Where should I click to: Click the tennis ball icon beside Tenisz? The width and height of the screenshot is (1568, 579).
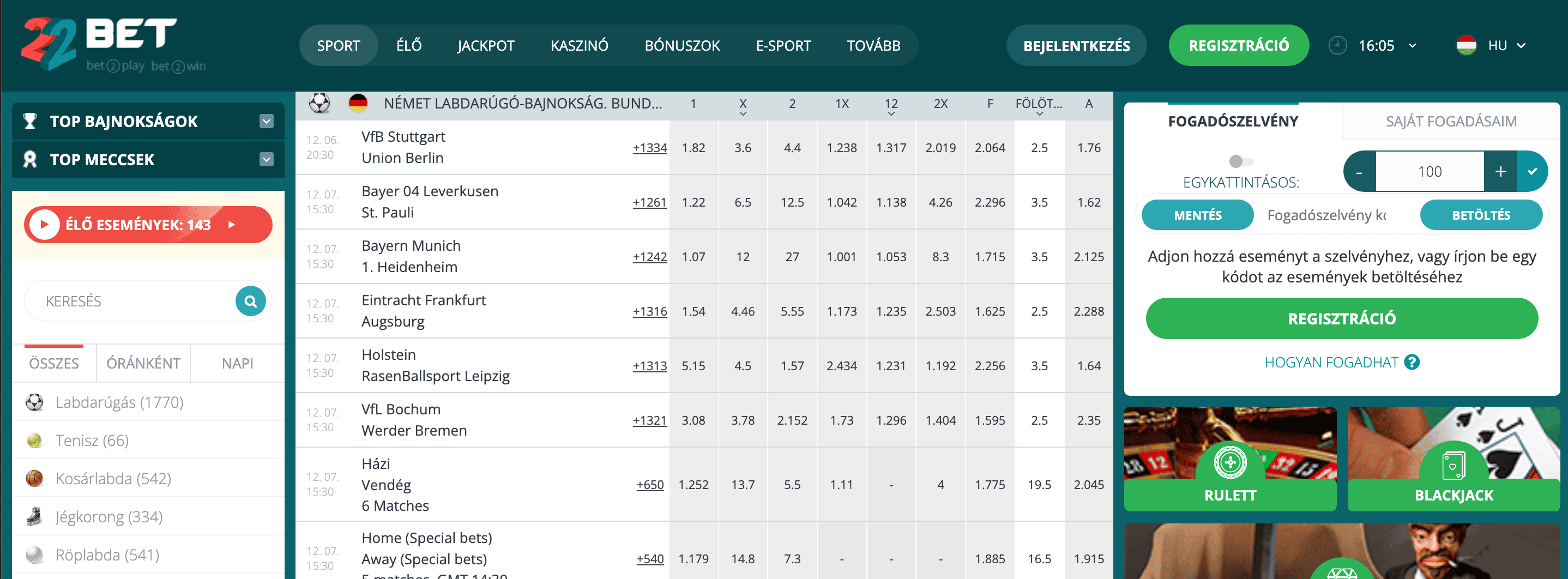coord(35,440)
